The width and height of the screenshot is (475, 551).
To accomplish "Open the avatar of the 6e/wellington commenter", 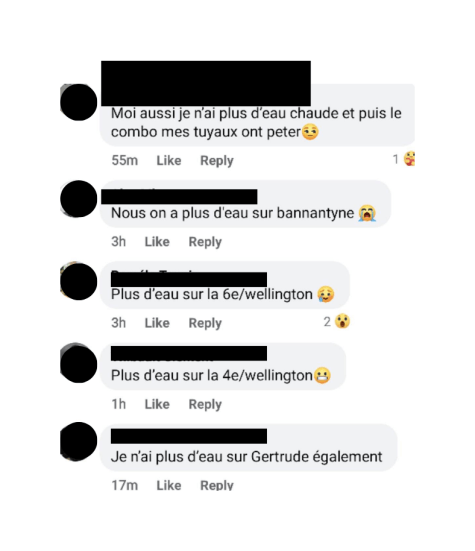I will click(x=78, y=281).
